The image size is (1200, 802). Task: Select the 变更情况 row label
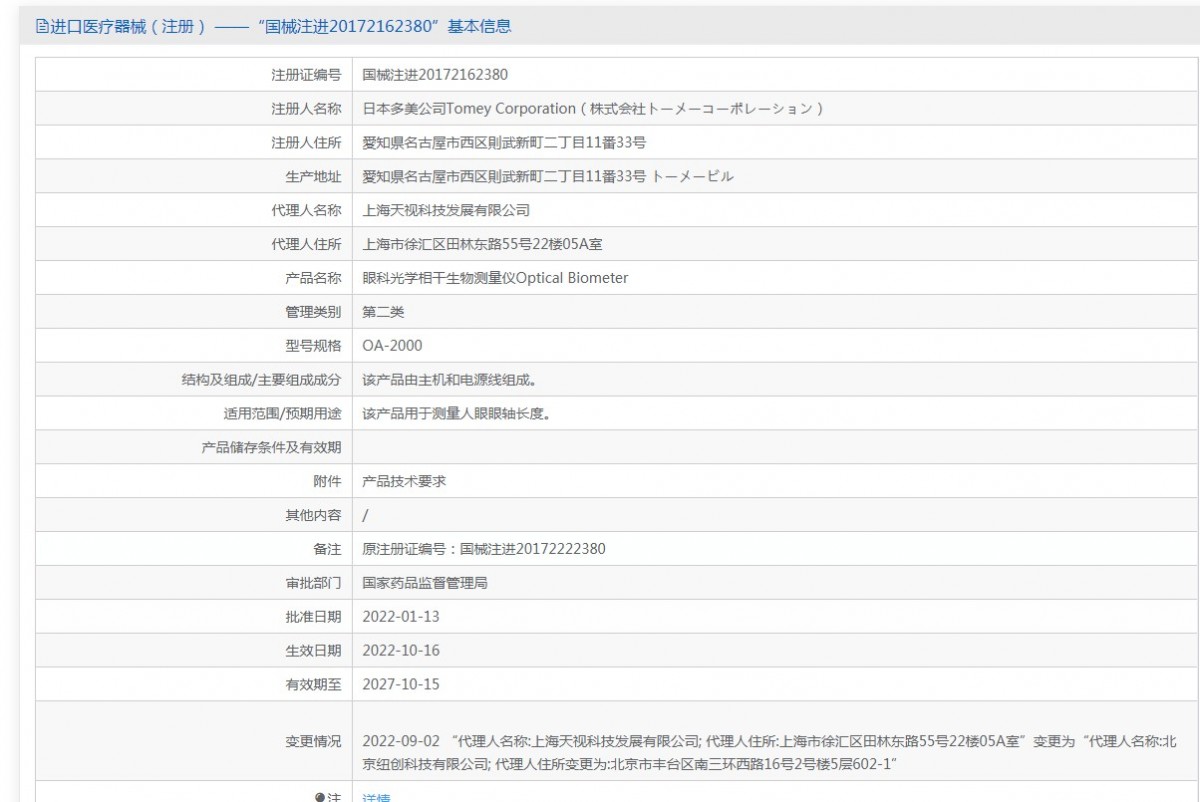tap(313, 741)
